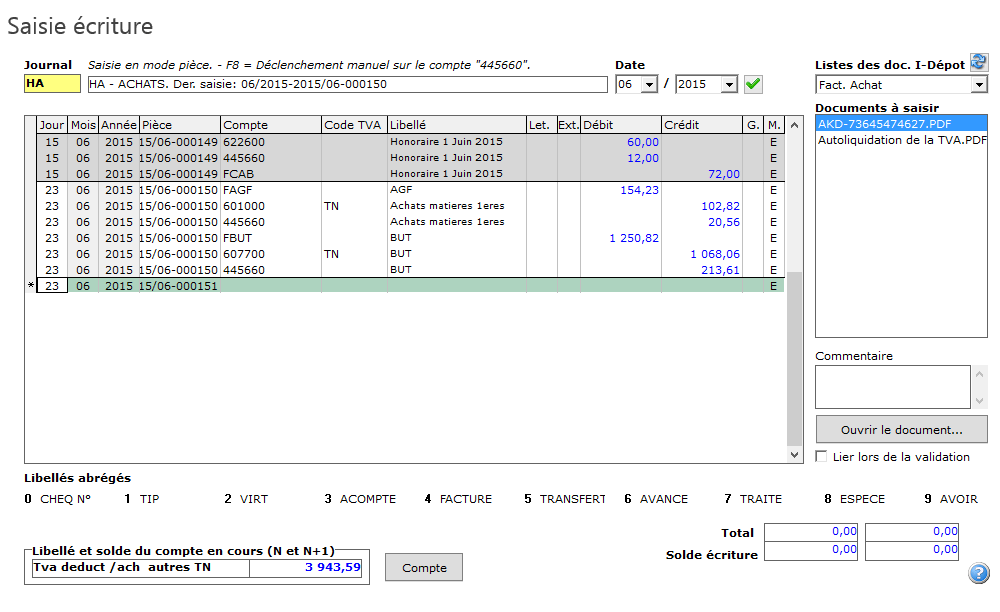Enable 'Lier lors de la validation' checkbox
This screenshot has width=1000, height=612.
coord(822,457)
